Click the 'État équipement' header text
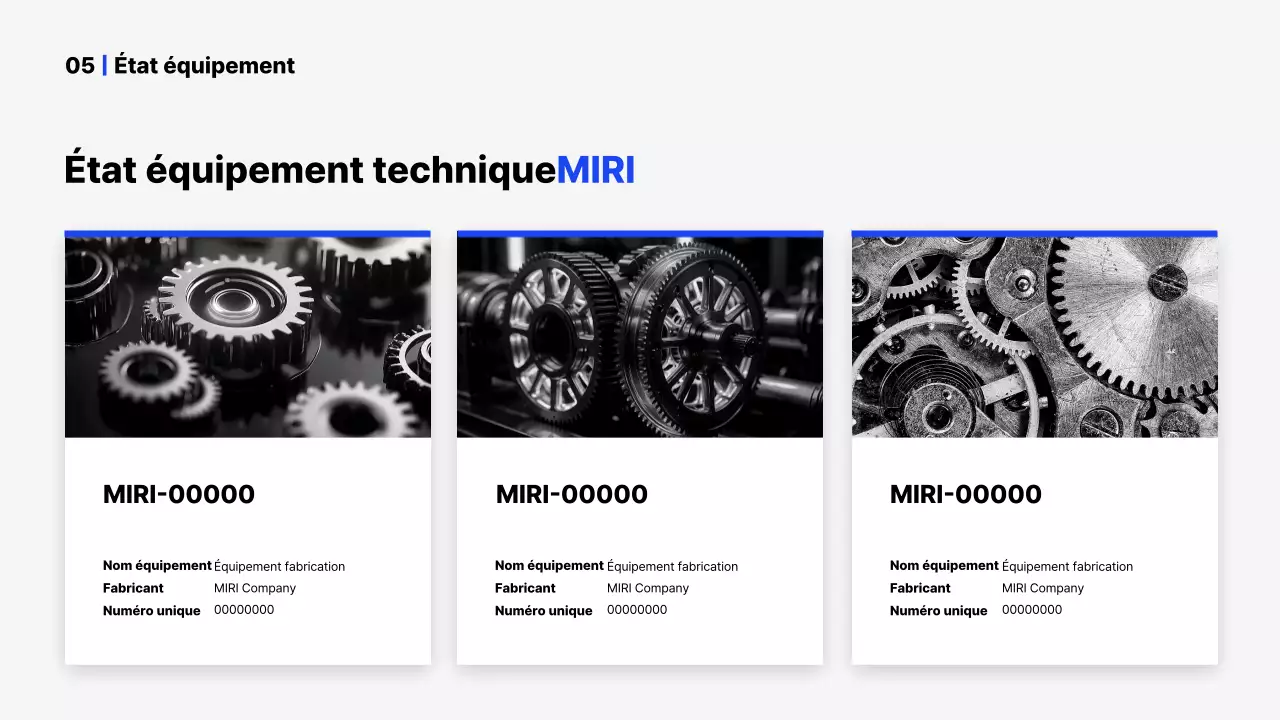 (204, 65)
